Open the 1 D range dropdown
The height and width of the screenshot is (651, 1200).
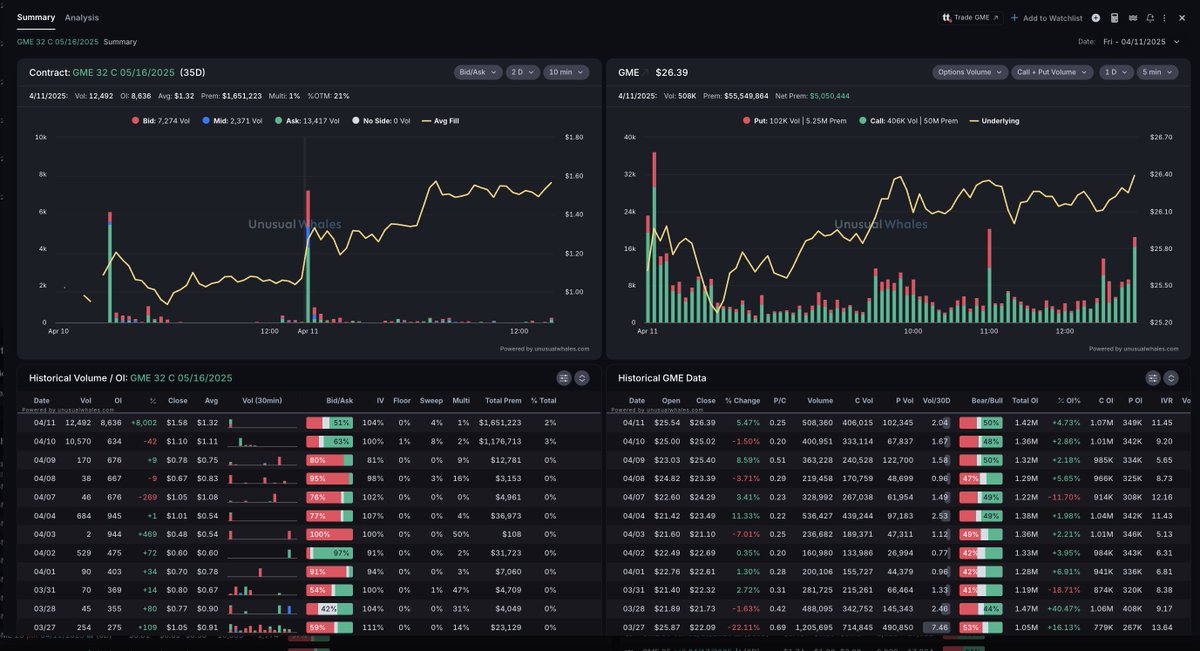(1114, 72)
